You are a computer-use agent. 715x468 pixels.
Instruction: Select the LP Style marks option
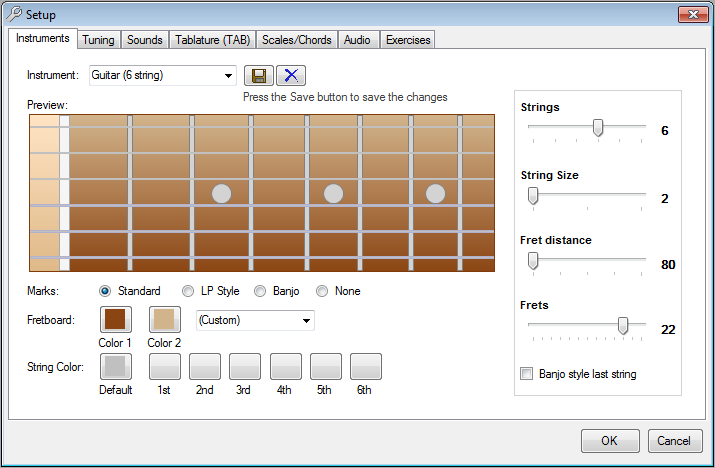pyautogui.click(x=189, y=291)
